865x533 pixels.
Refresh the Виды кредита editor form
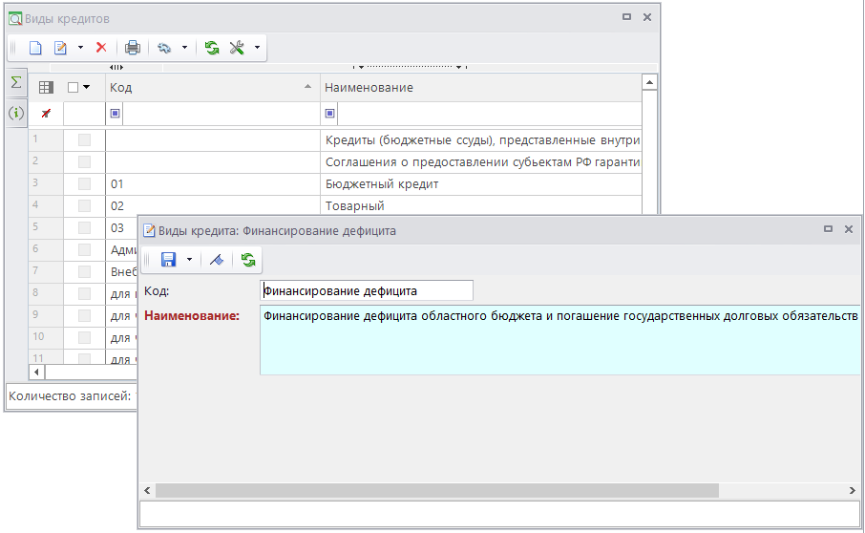point(248,260)
